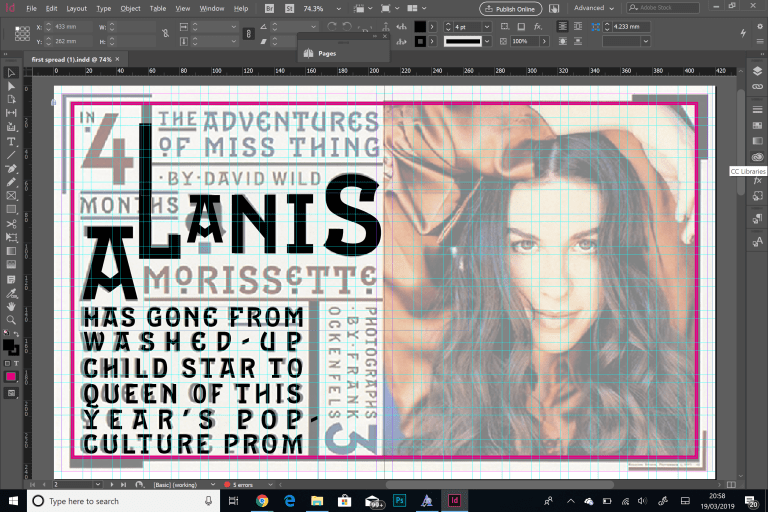Activate the Line tool

click(x=11, y=155)
